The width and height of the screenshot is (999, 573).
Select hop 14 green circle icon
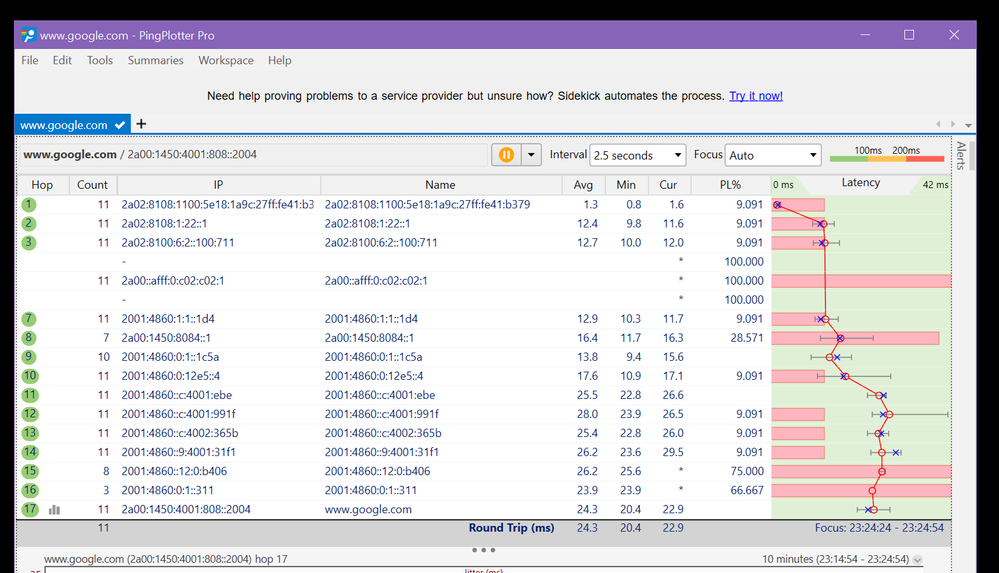29,453
